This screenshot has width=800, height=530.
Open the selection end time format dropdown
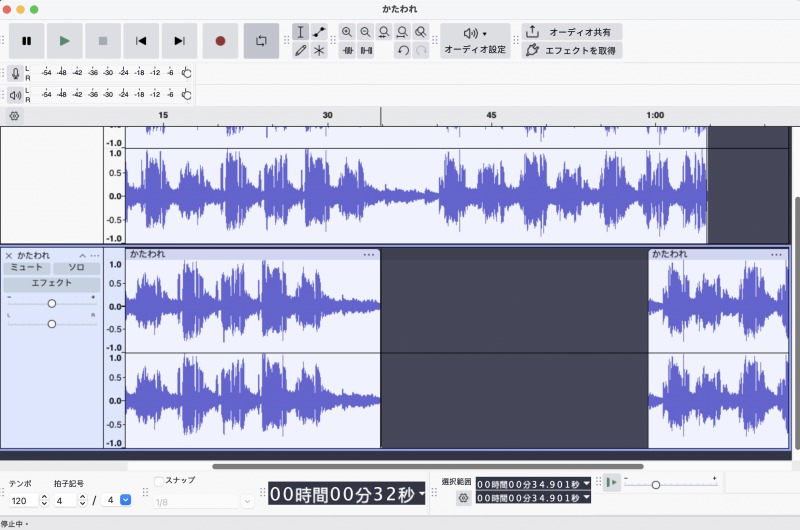(586, 497)
